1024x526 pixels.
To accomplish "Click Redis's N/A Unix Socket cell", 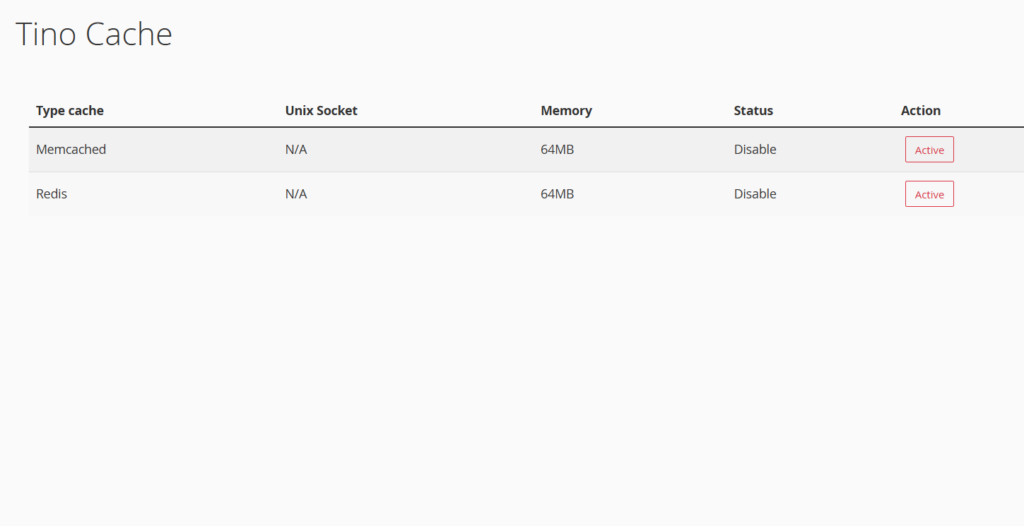I will (296, 194).
